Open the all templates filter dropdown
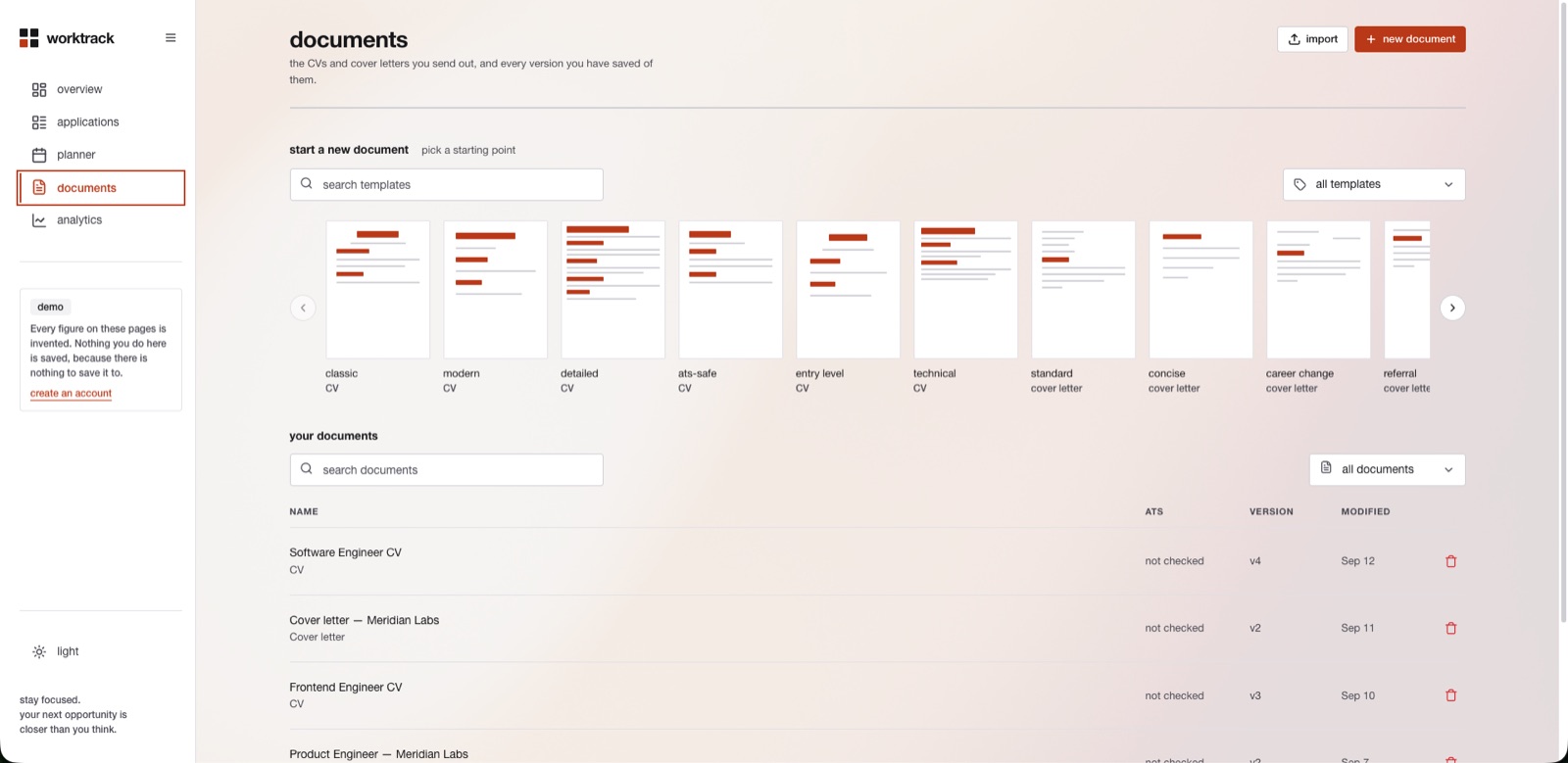This screenshot has width=1568, height=763. [x=1374, y=184]
